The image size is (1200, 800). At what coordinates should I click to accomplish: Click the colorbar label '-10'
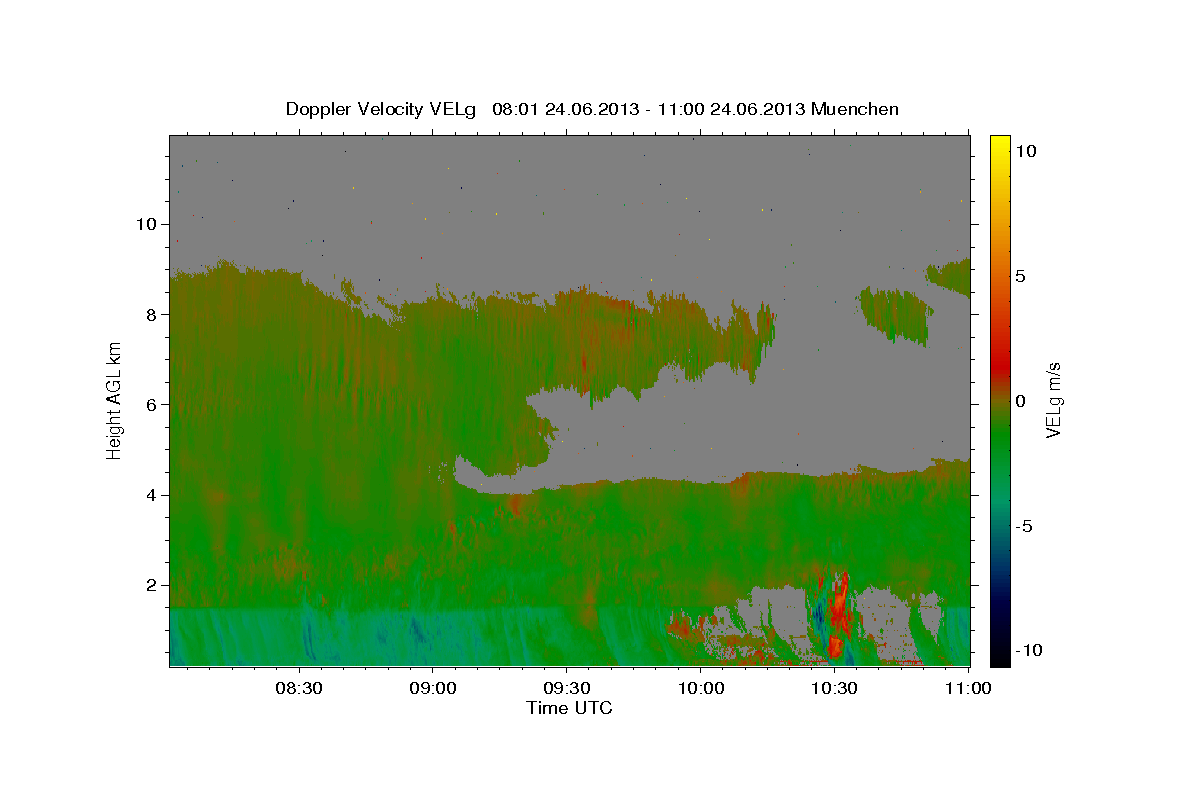point(1027,651)
